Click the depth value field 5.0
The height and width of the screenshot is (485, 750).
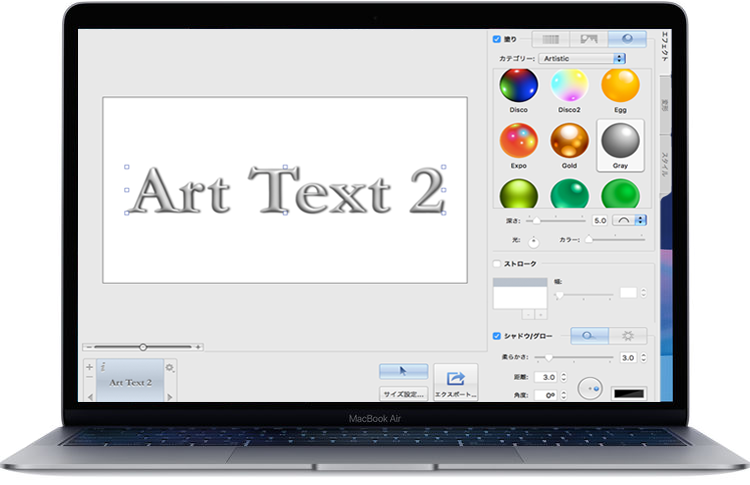point(600,220)
